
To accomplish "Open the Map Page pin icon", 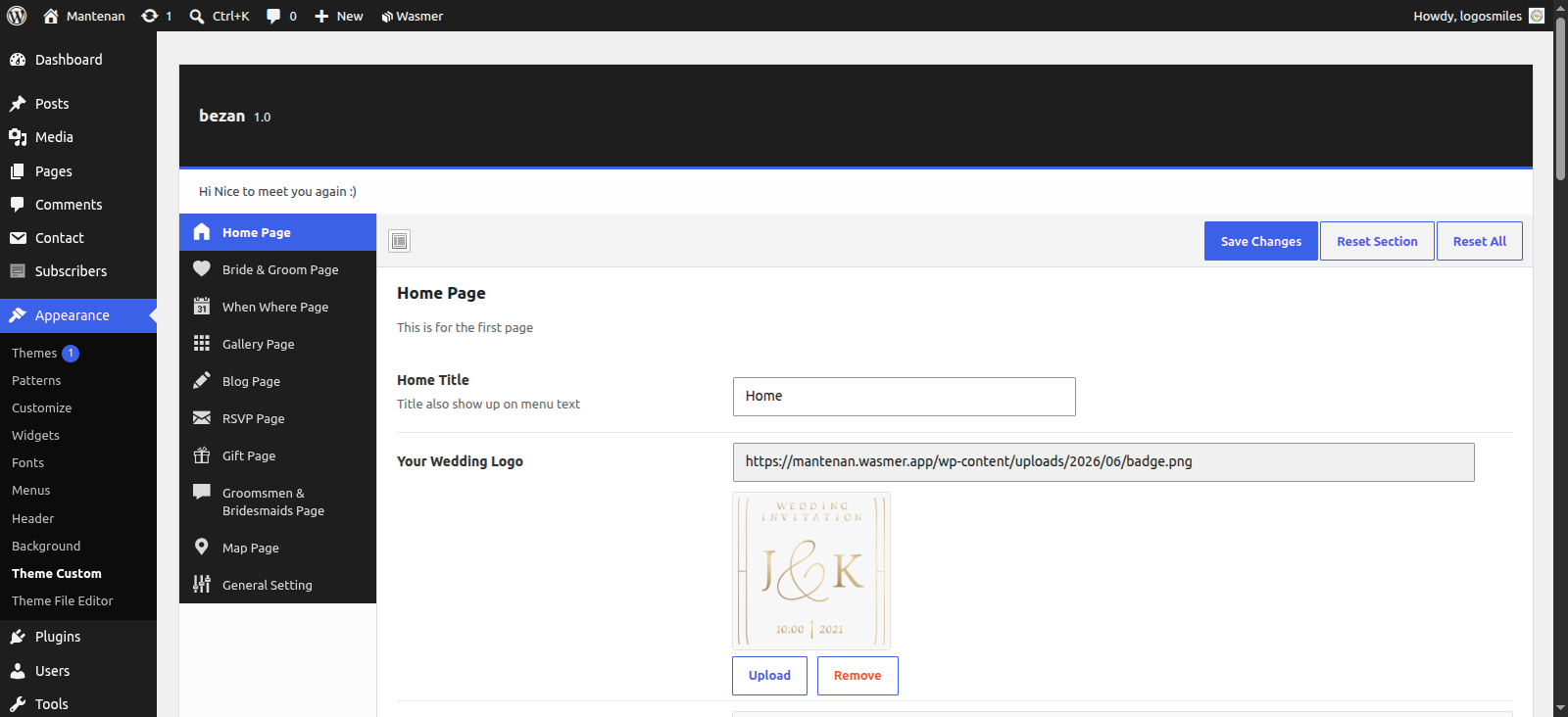I will click(202, 547).
